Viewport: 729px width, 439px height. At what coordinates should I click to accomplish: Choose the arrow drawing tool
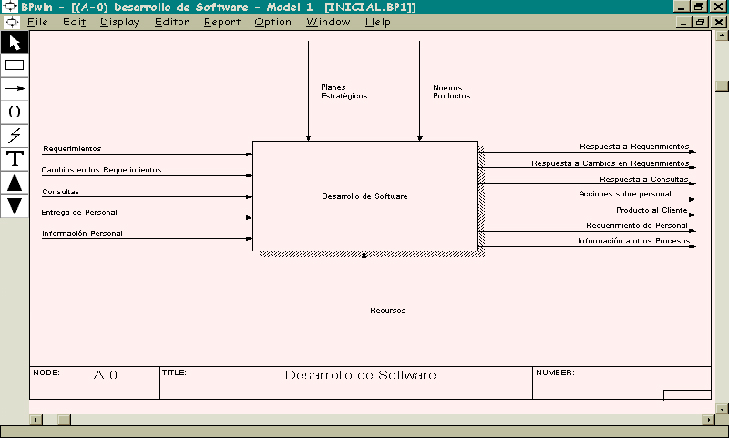[15, 88]
